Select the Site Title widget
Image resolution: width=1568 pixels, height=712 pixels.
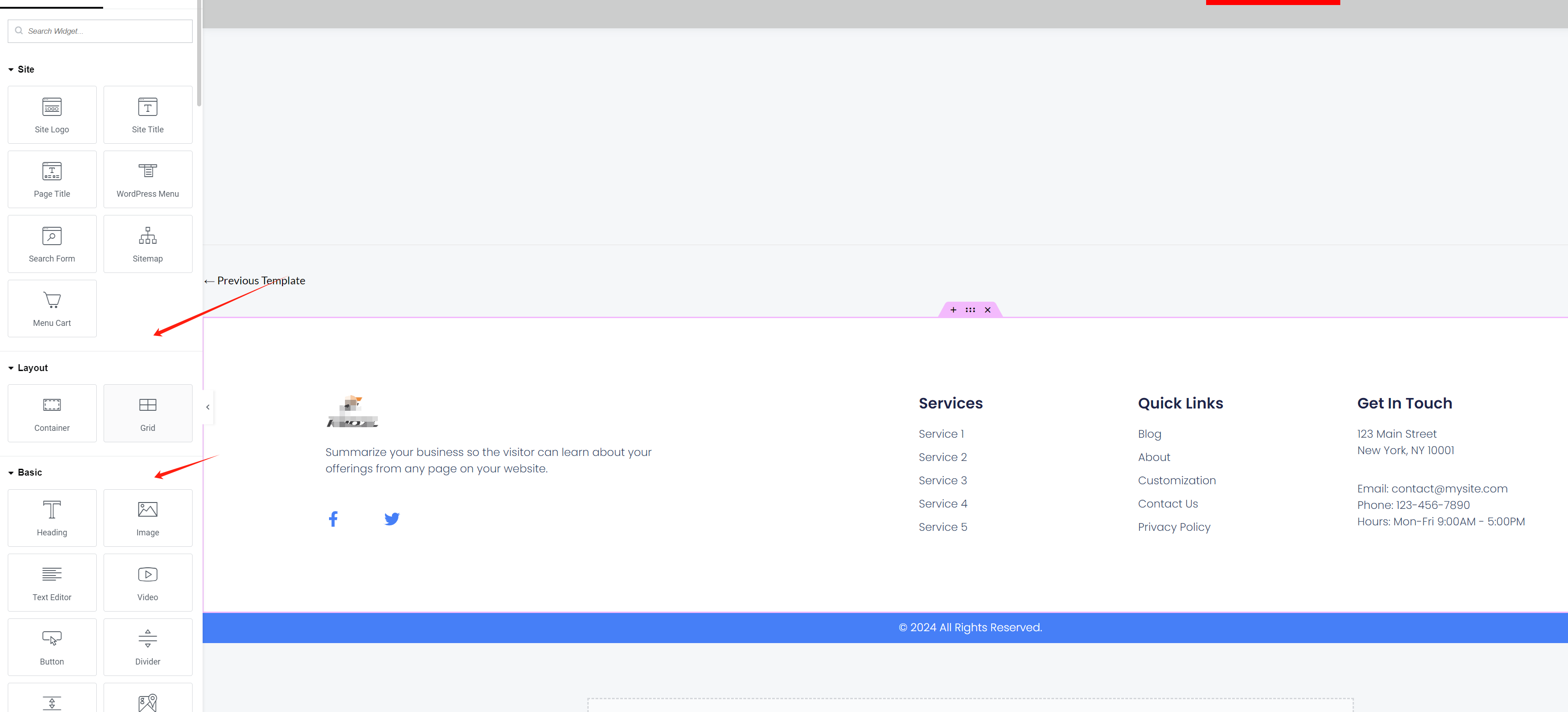tap(147, 113)
